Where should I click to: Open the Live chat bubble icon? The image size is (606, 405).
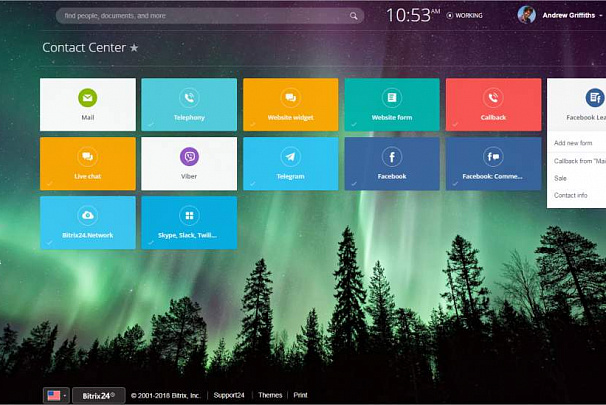pos(88,157)
